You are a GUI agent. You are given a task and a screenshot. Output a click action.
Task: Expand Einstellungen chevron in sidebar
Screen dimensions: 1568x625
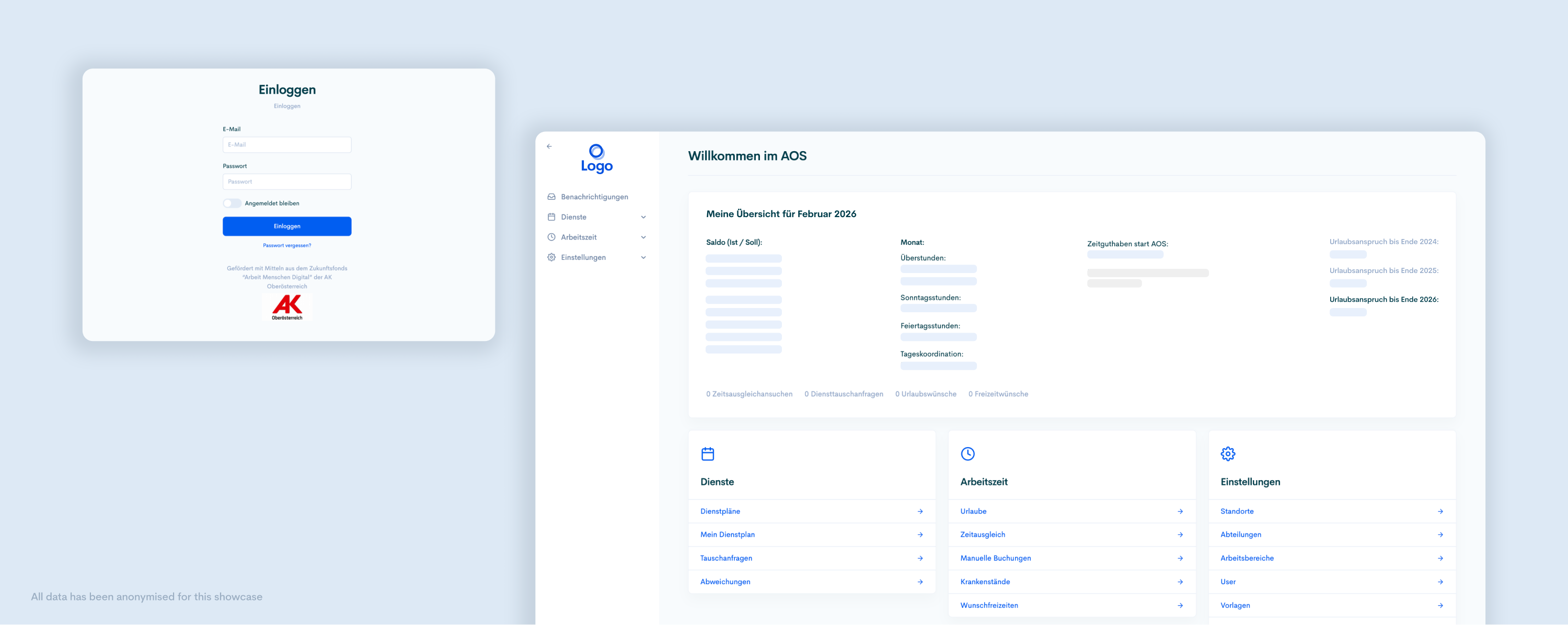tap(643, 258)
